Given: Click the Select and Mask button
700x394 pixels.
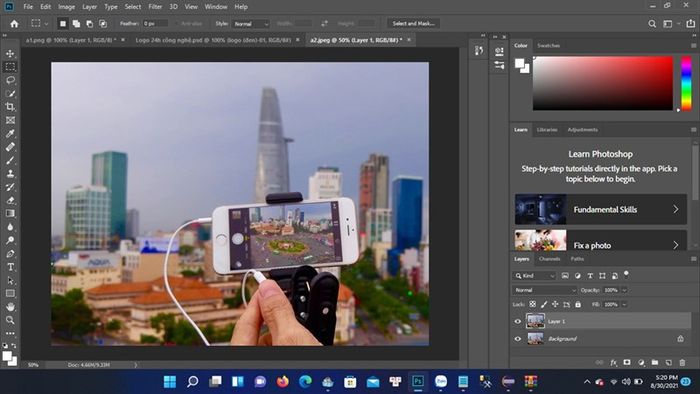Looking at the screenshot, I should tap(413, 24).
